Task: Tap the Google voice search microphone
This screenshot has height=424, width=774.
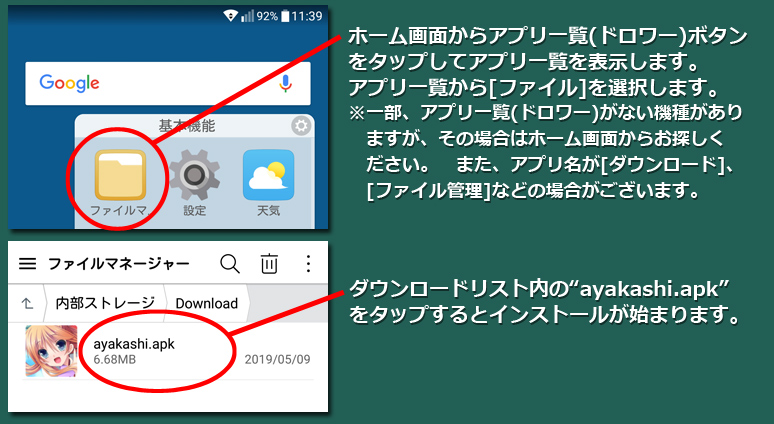Action: 285,84
